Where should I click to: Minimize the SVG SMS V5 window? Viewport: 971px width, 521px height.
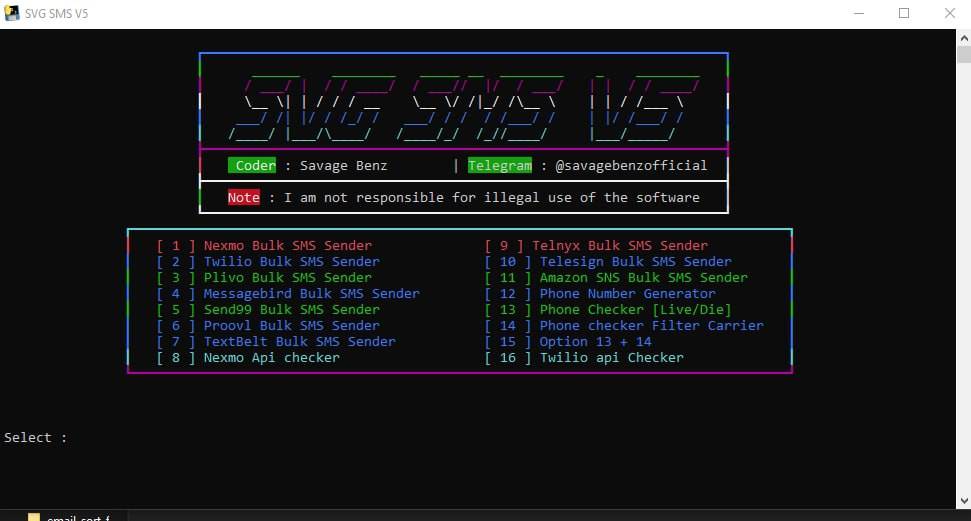[x=859, y=14]
